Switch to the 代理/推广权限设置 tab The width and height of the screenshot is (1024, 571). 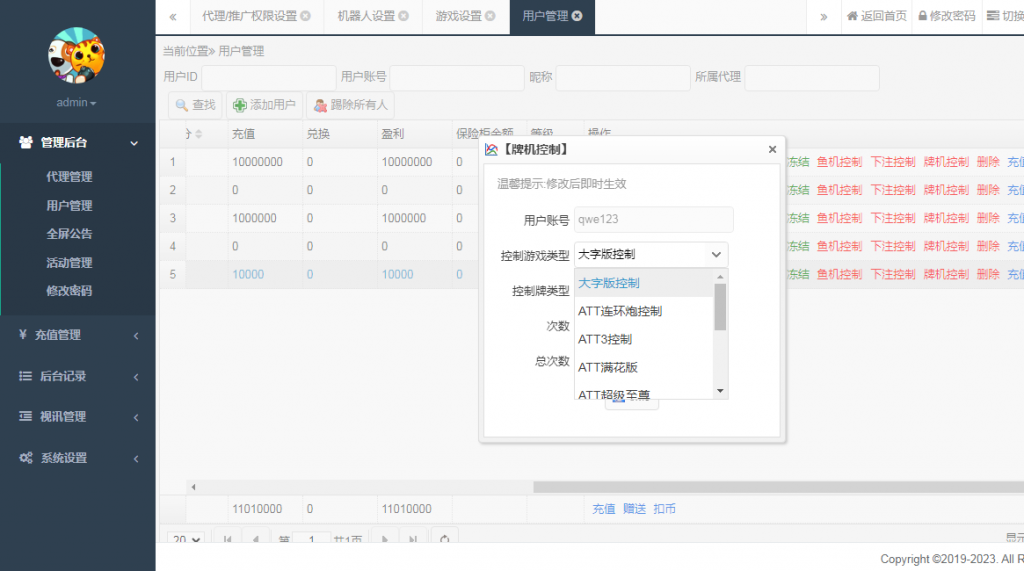point(249,16)
